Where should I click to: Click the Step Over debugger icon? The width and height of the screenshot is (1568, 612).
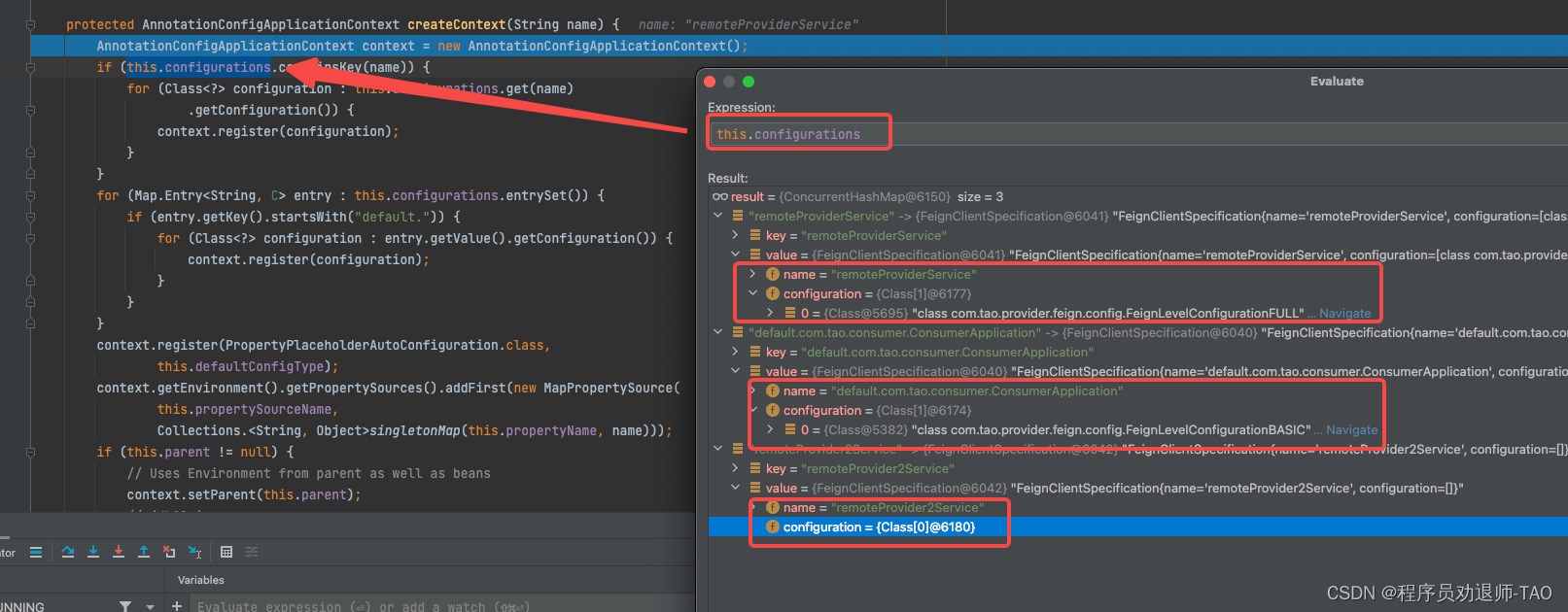click(x=68, y=552)
